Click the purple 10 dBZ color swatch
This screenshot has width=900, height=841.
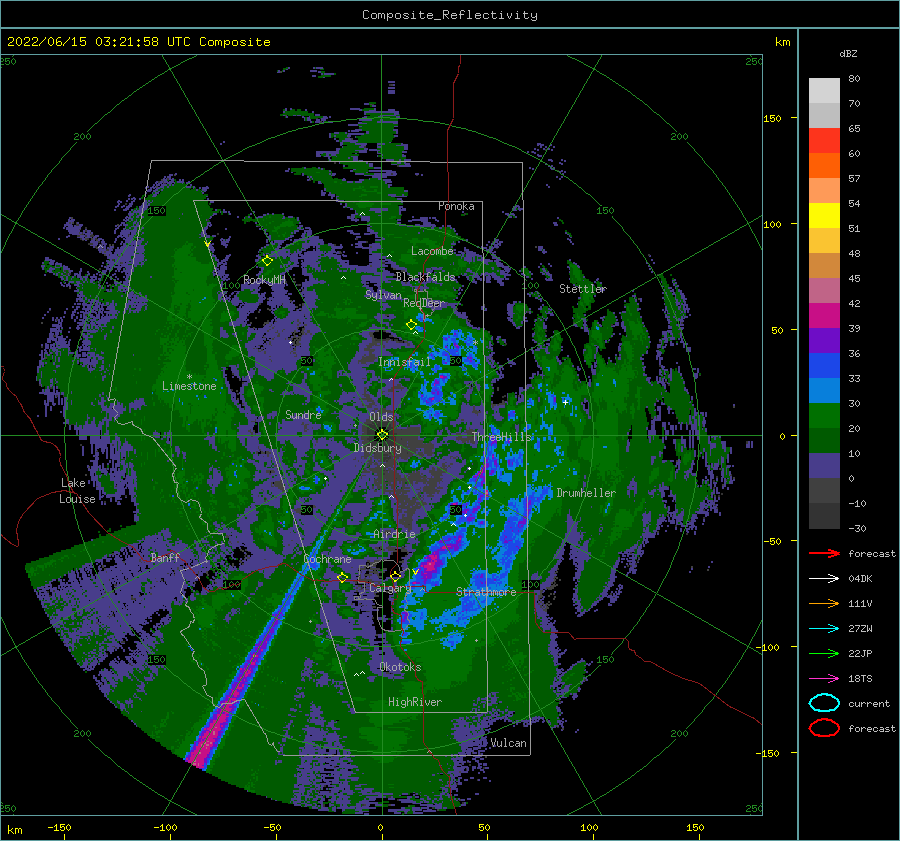click(824, 466)
